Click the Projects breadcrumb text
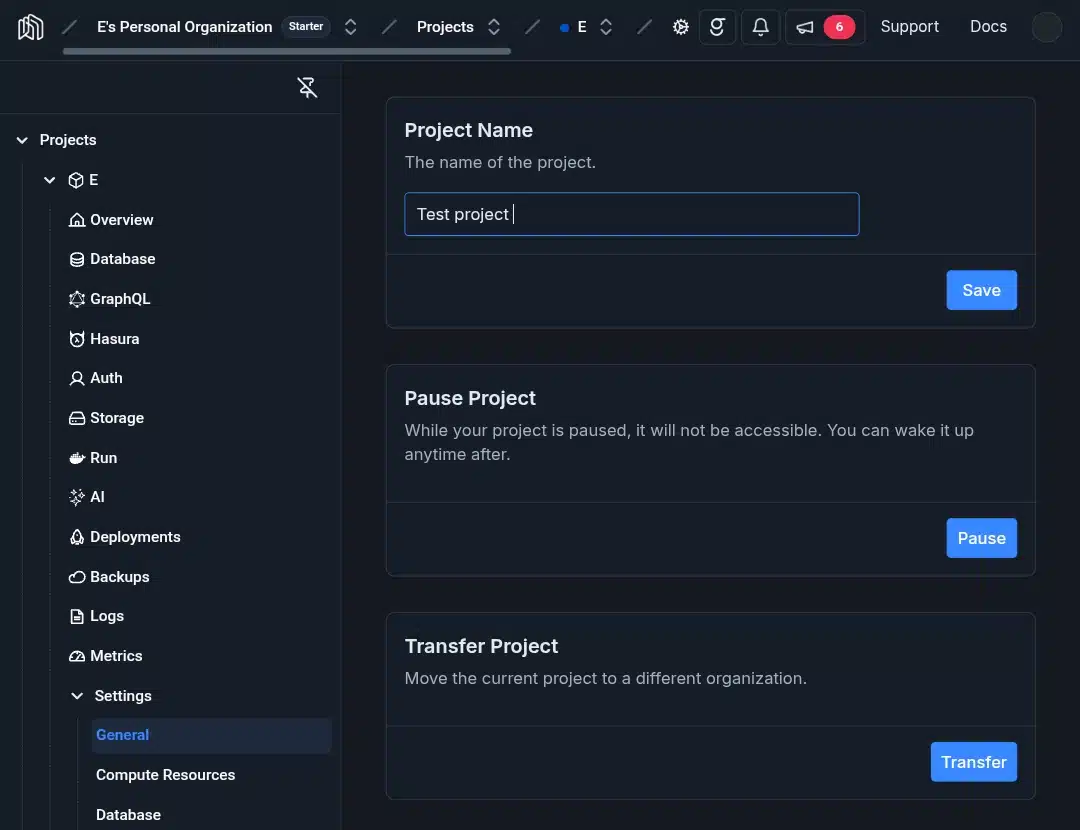This screenshot has height=830, width=1080. click(x=445, y=27)
